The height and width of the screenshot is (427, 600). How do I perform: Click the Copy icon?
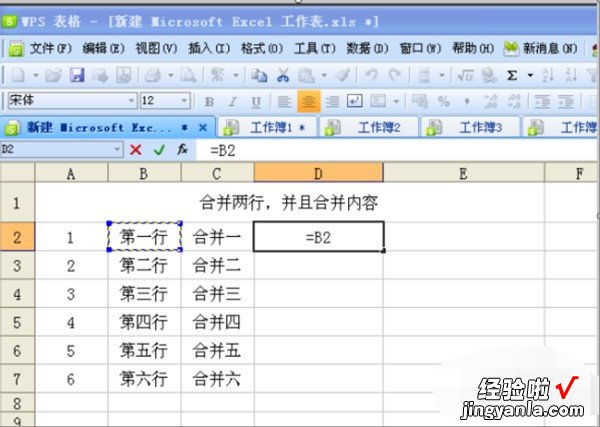(259, 75)
